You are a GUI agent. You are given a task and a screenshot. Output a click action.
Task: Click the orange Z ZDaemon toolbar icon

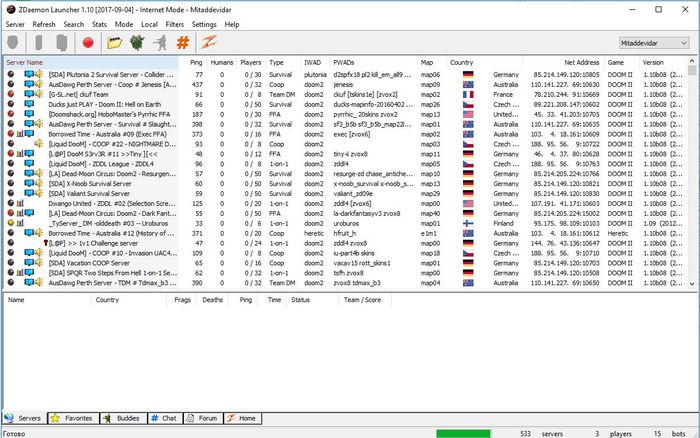(212, 43)
